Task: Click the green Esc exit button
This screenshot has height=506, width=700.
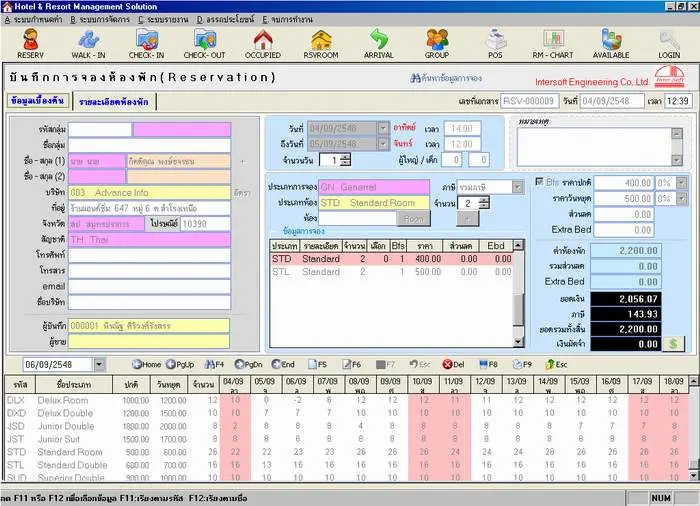Action: coord(556,364)
